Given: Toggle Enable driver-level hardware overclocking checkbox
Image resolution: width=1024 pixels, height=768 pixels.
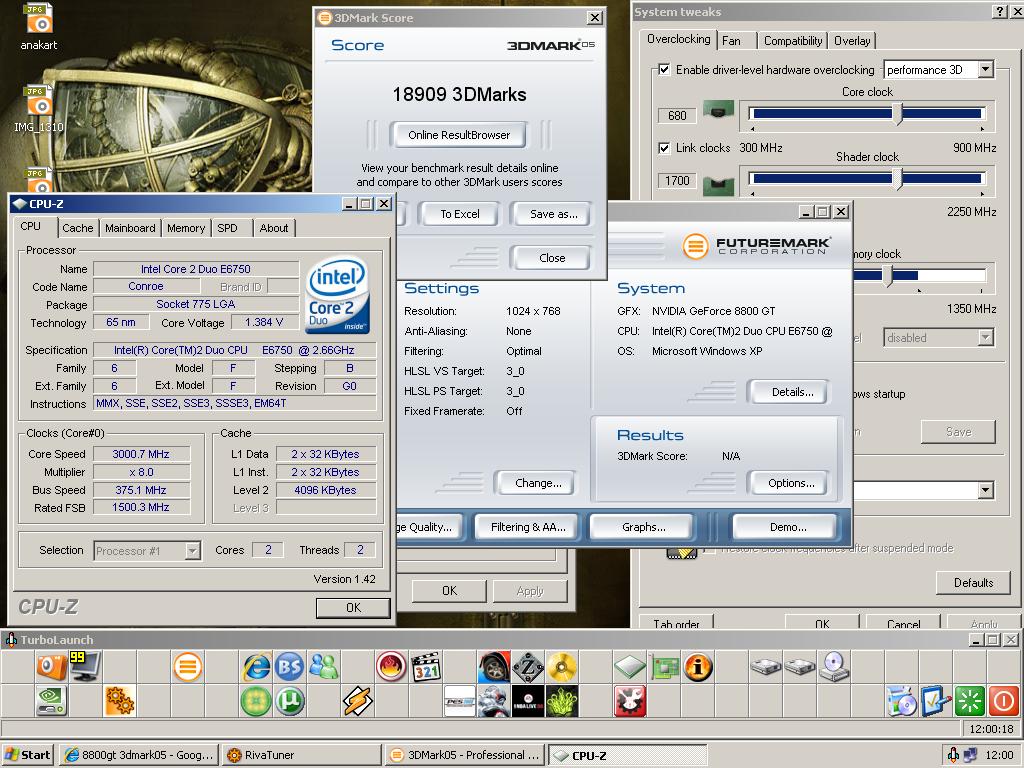Looking at the screenshot, I should coord(664,69).
